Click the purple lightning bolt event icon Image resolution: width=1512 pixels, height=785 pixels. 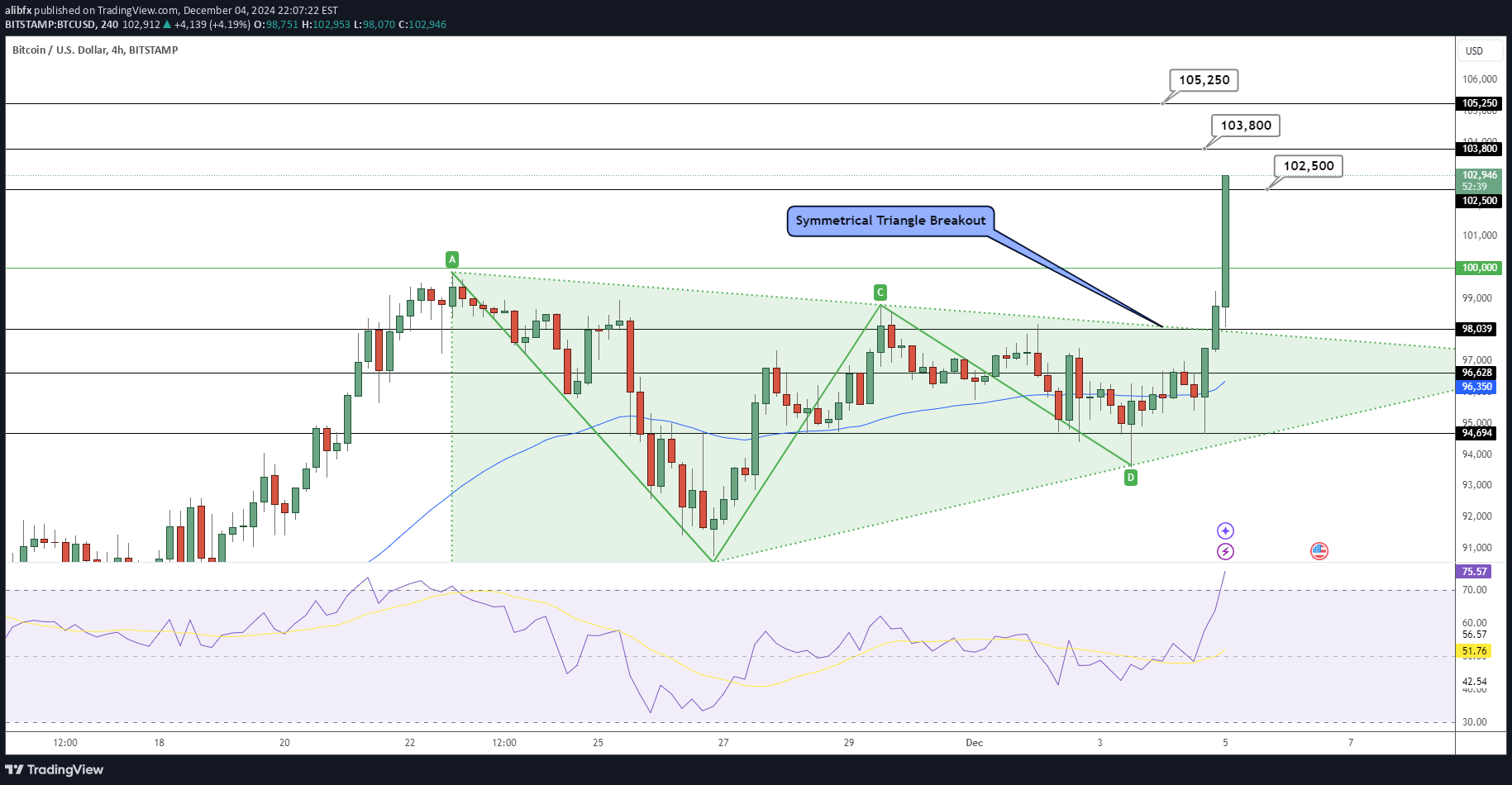click(1225, 551)
